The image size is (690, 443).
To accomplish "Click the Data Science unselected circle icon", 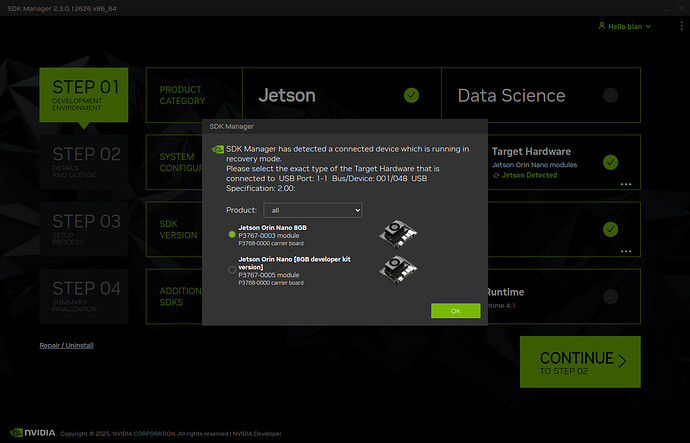I will click(610, 95).
